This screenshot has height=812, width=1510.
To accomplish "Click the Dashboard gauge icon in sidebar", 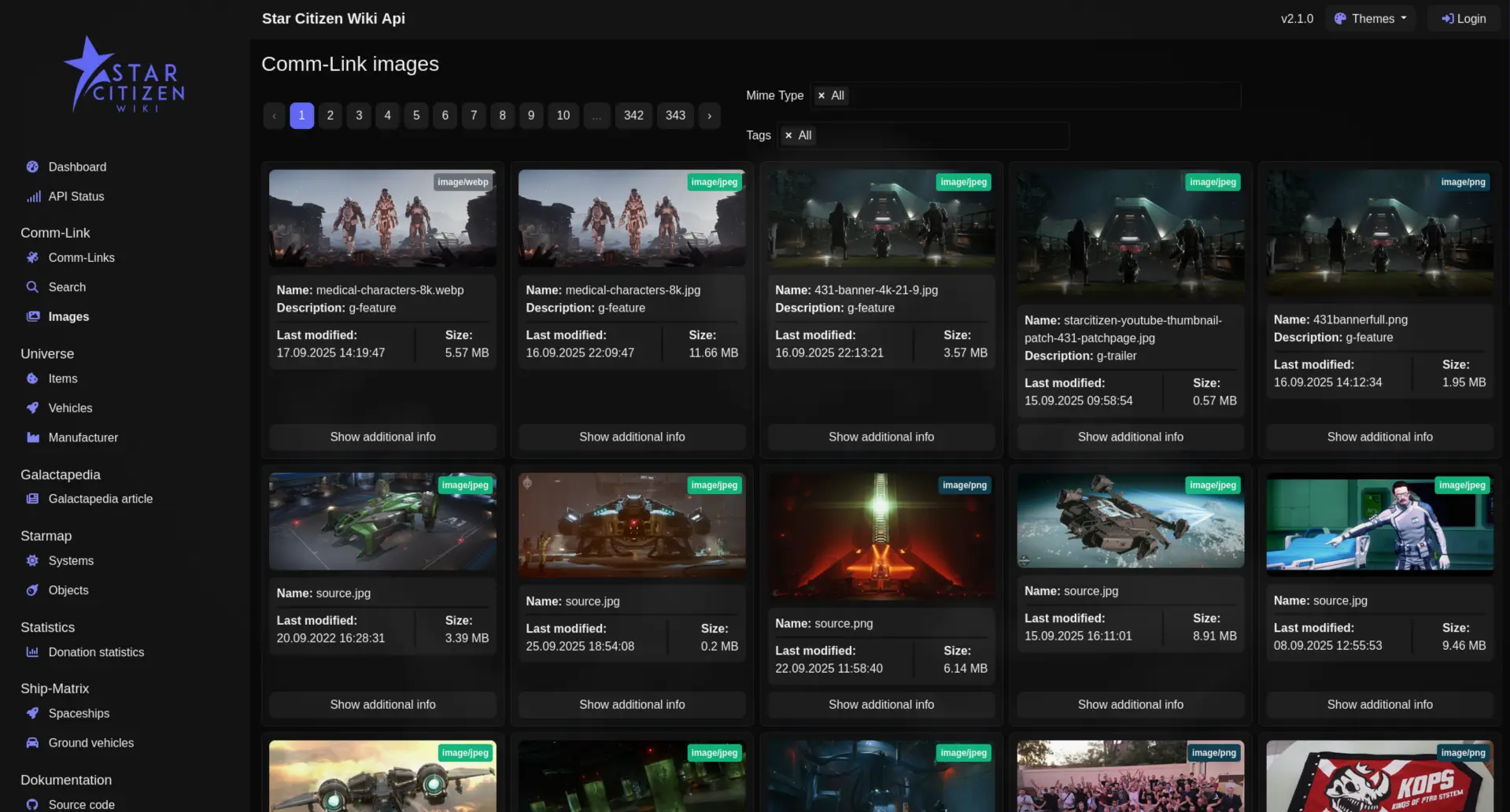I will click(32, 167).
